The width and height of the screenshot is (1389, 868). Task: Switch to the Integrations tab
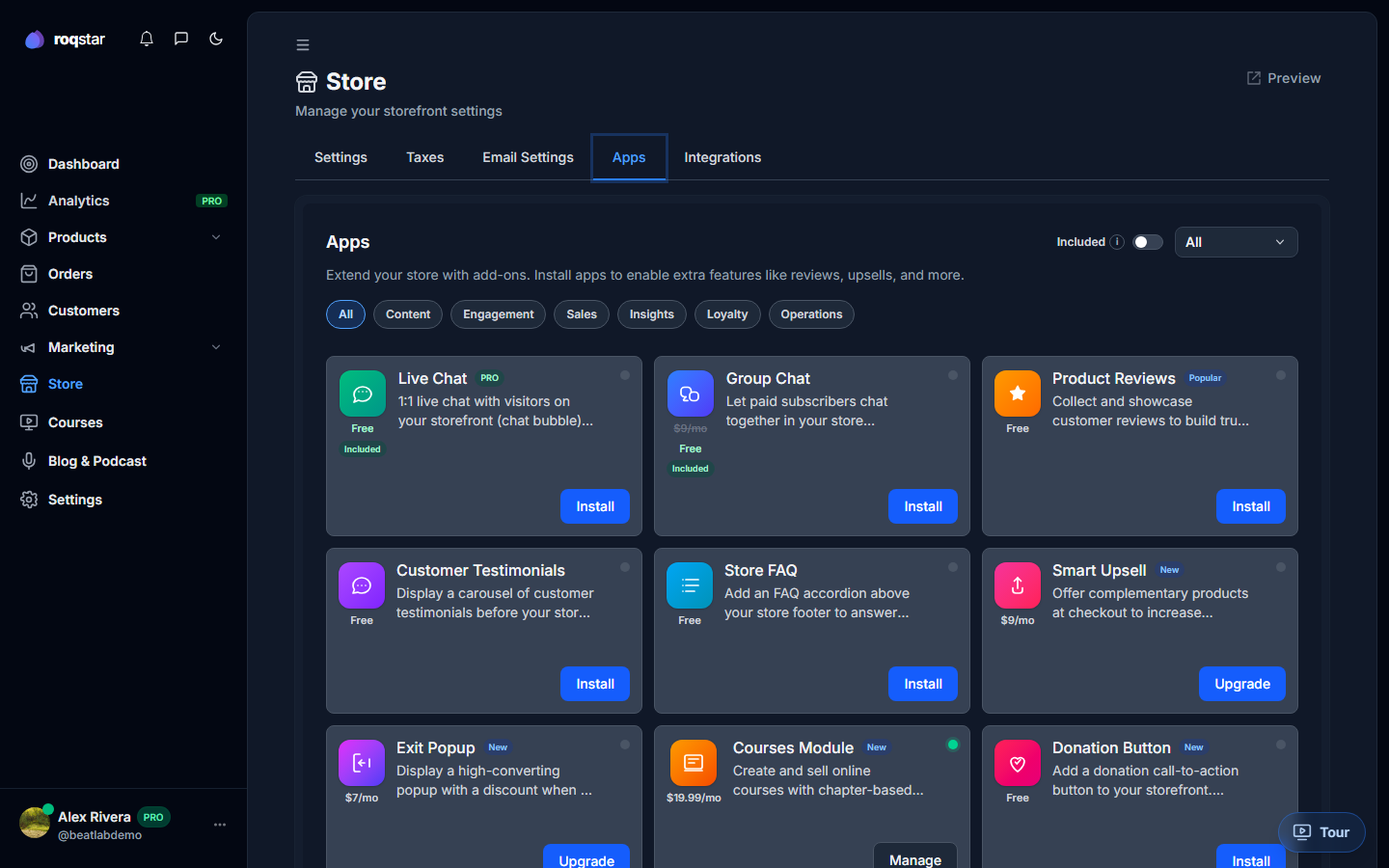tap(722, 157)
